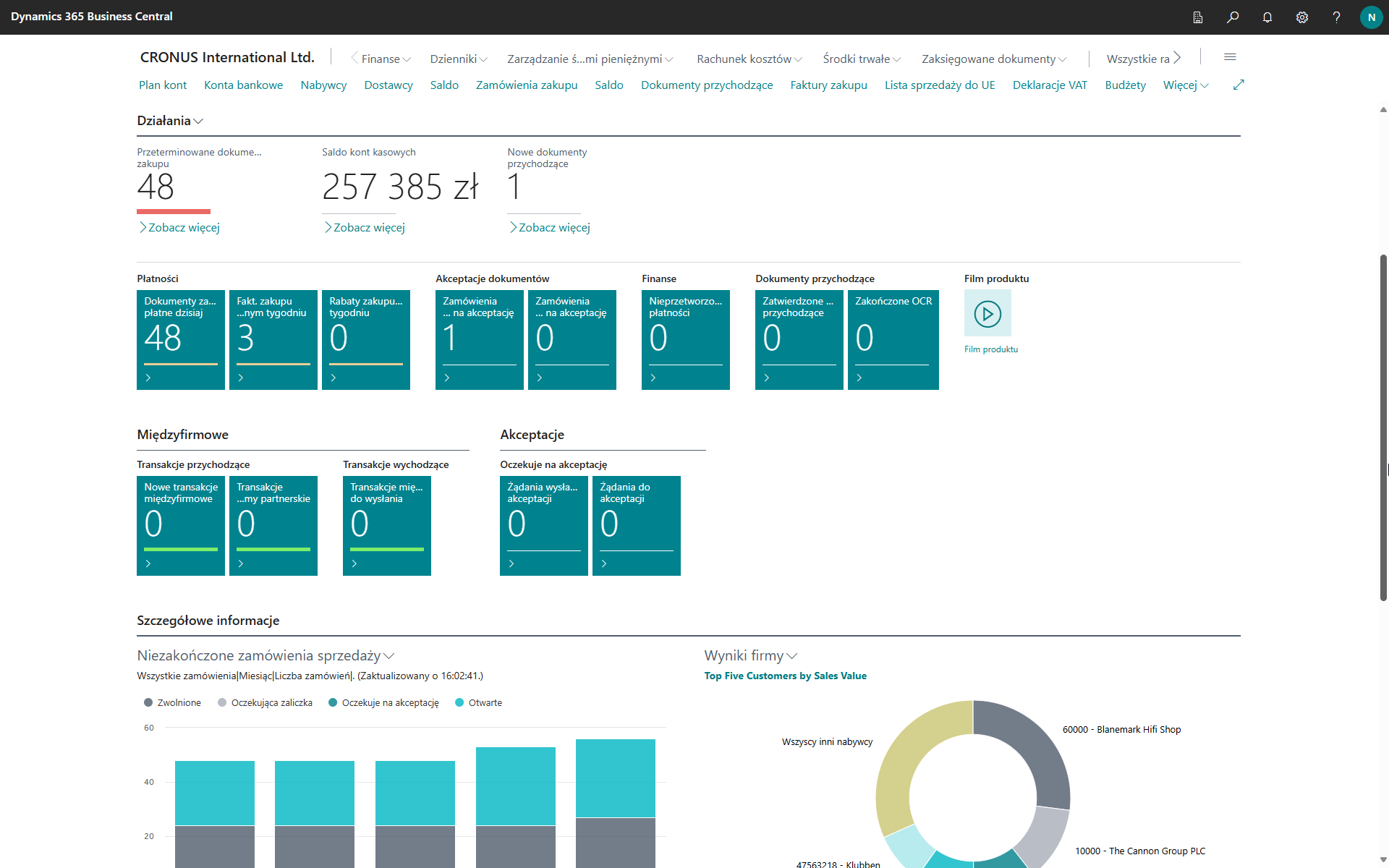Open Nabywcy menu item
The image size is (1389, 868).
point(323,85)
